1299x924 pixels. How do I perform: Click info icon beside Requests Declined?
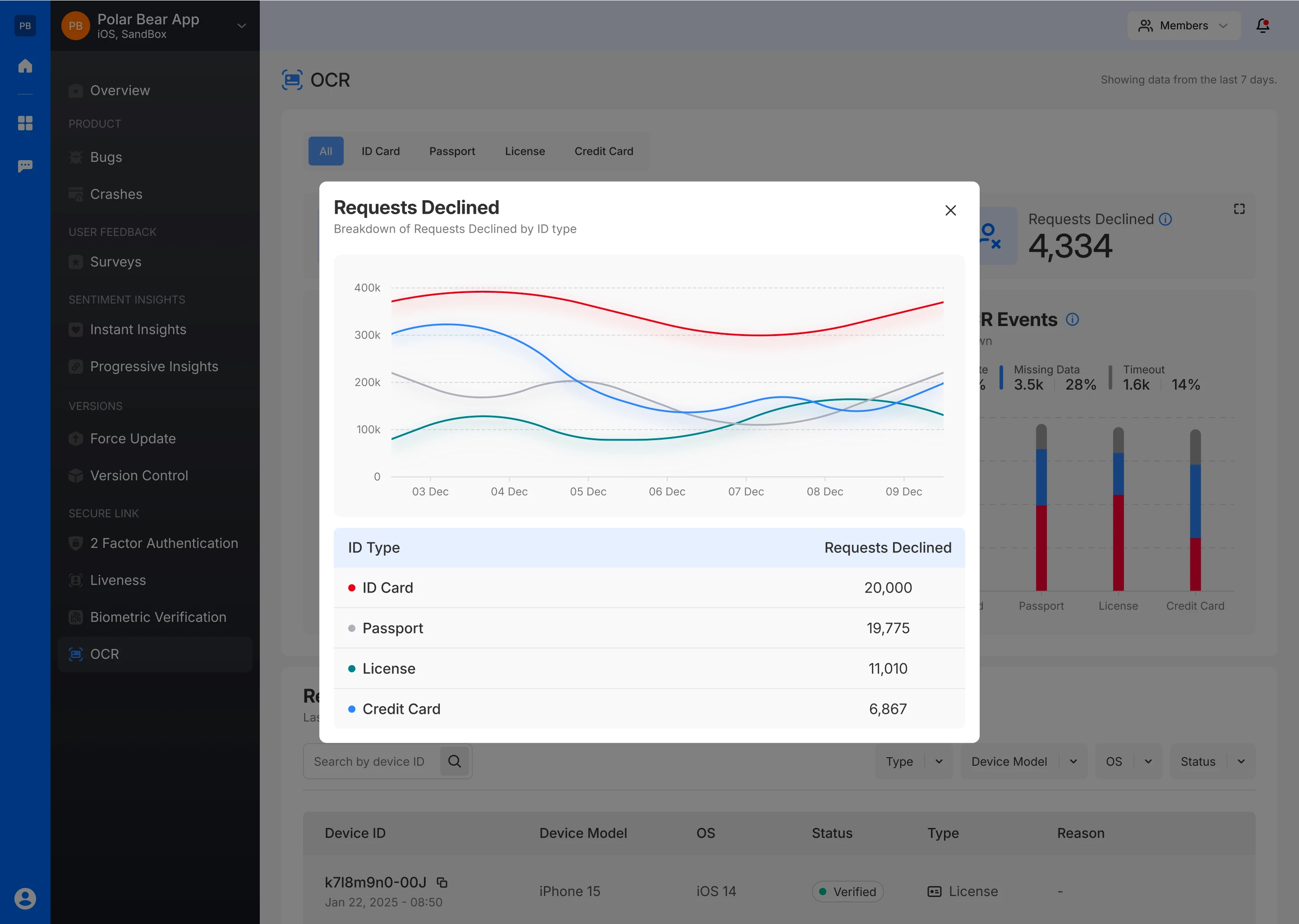pos(1165,220)
